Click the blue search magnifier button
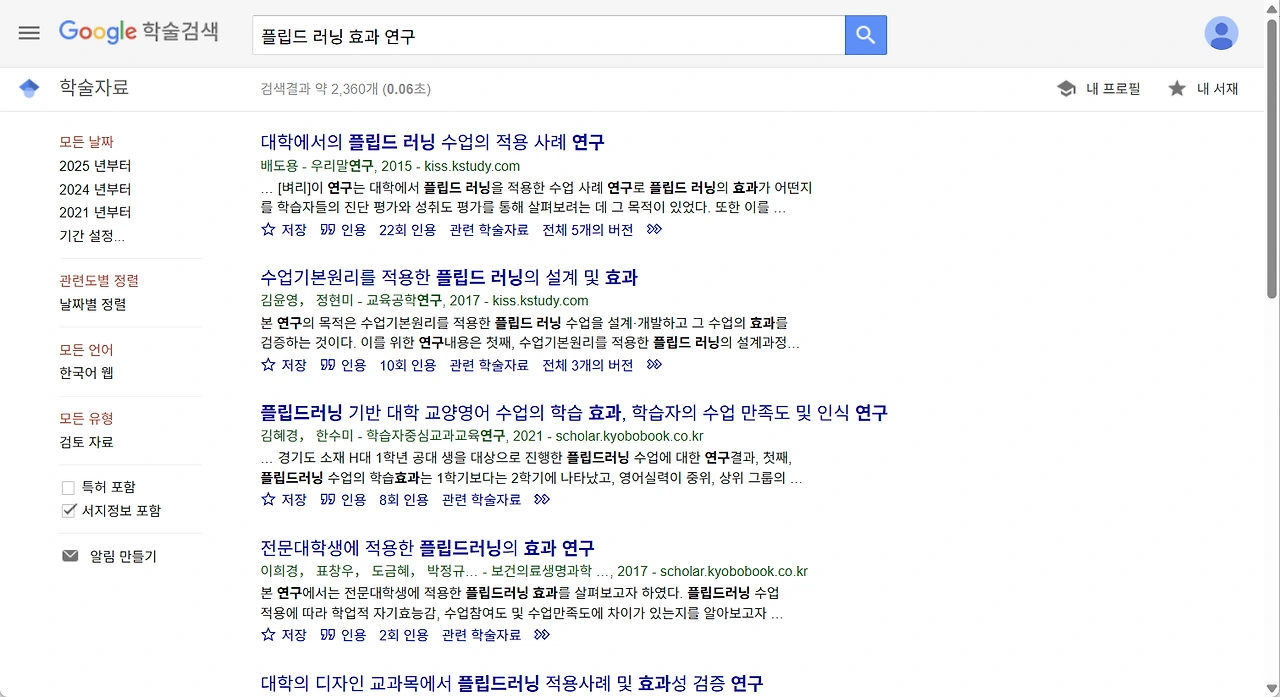The height and width of the screenshot is (697, 1280). click(x=866, y=36)
